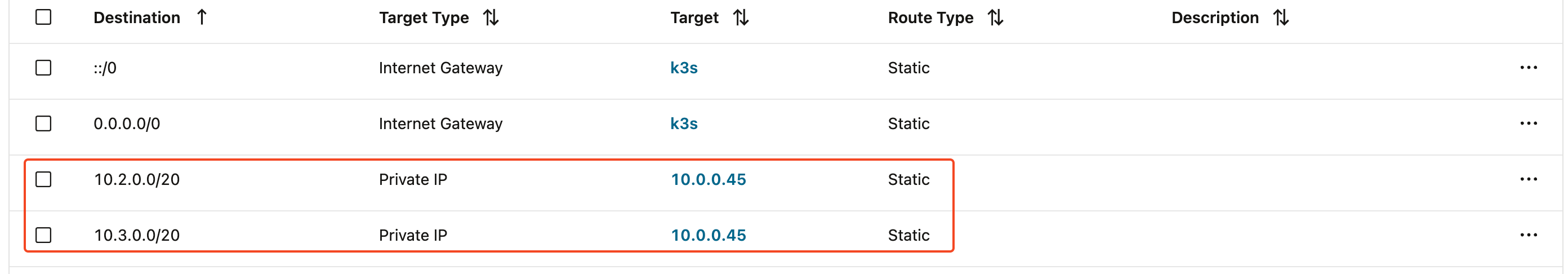Select the ::/0 route checkbox
This screenshot has height=274, width=1568.
click(x=43, y=68)
